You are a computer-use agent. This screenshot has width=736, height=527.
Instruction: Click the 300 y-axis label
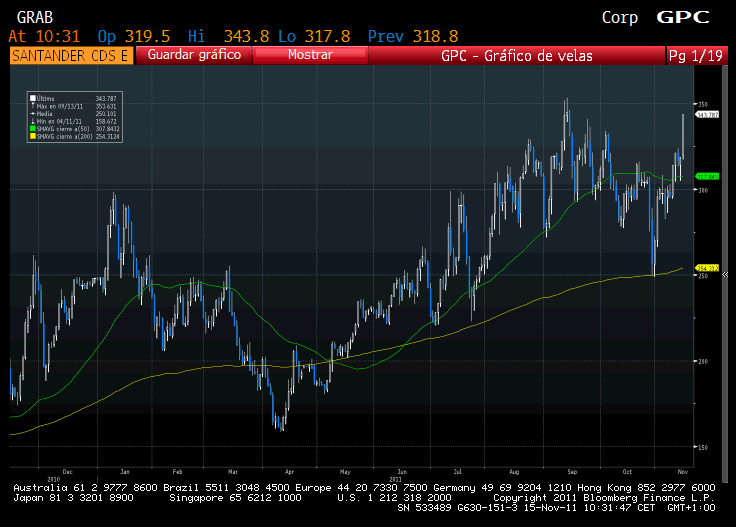(x=703, y=190)
